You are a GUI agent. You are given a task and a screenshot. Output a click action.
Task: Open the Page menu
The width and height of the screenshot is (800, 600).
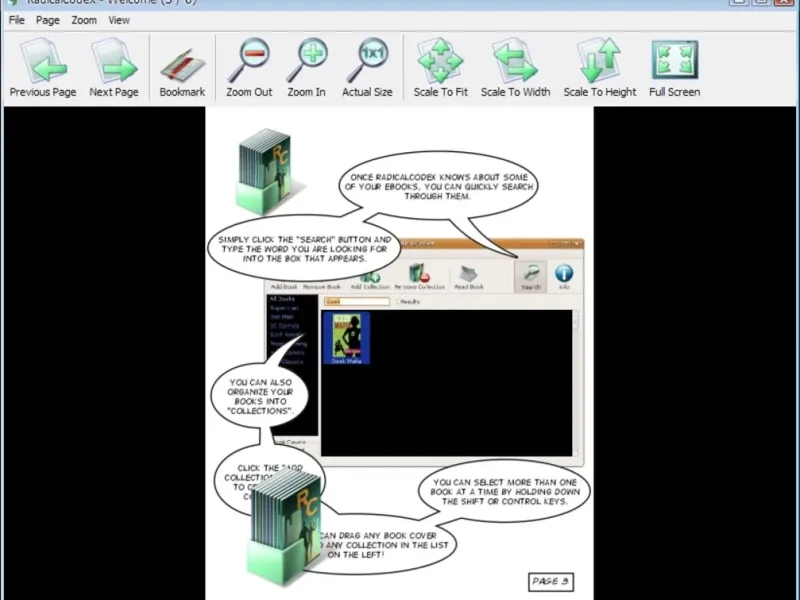pos(47,20)
